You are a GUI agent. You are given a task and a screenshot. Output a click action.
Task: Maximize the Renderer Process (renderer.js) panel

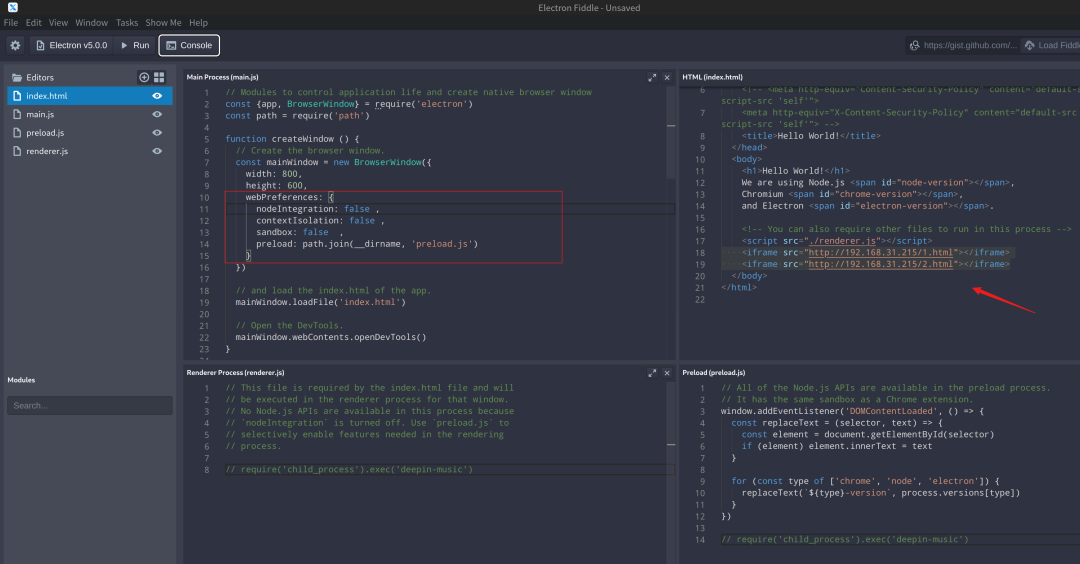[x=652, y=372]
